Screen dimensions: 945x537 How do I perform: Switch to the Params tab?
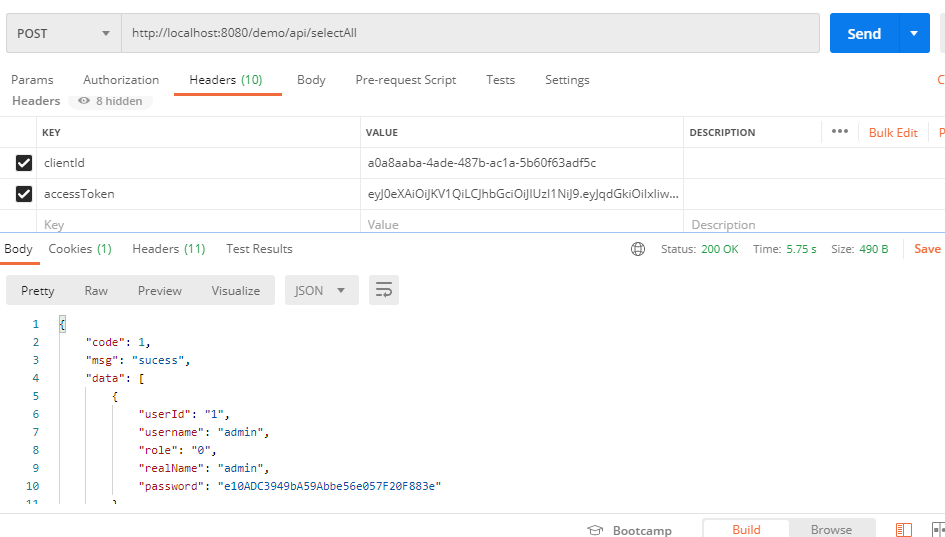[x=32, y=80]
